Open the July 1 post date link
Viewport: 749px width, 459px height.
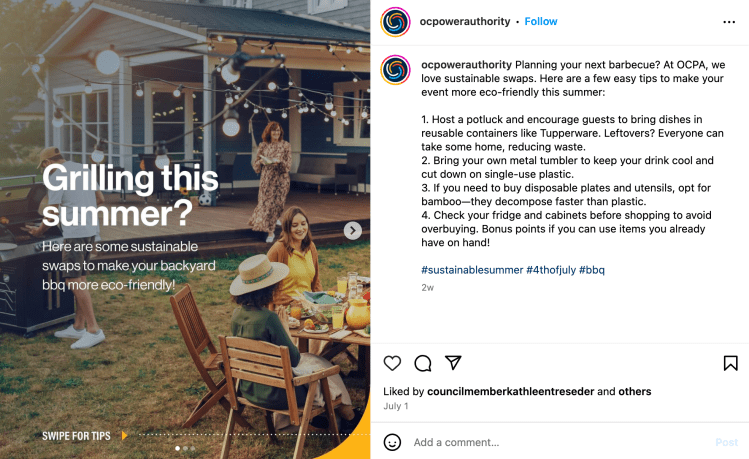coord(396,406)
